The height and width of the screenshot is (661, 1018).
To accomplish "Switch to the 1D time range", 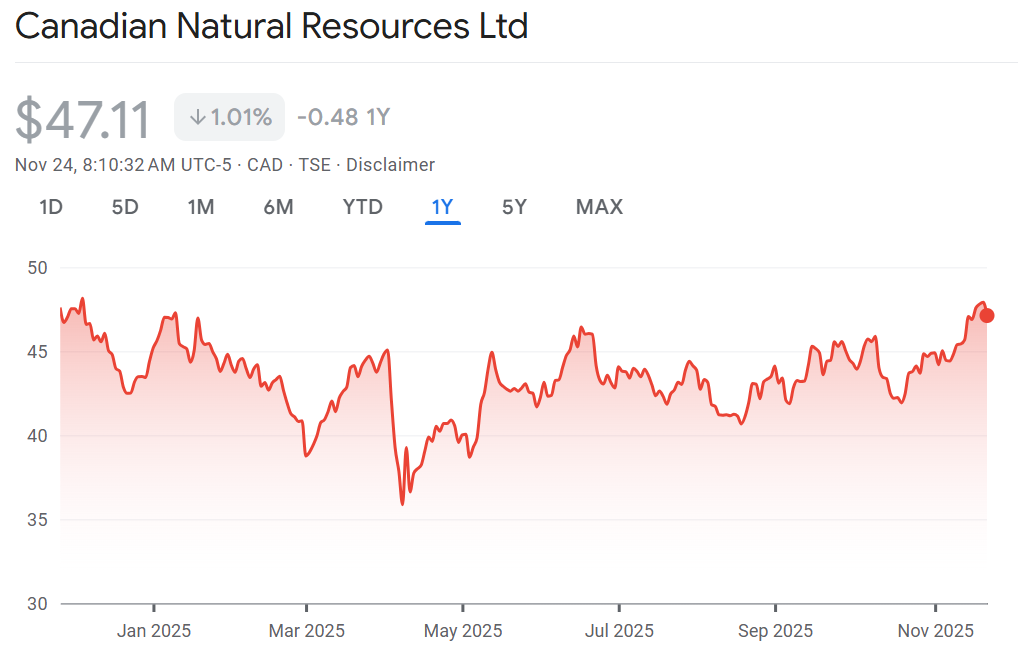I will (51, 207).
